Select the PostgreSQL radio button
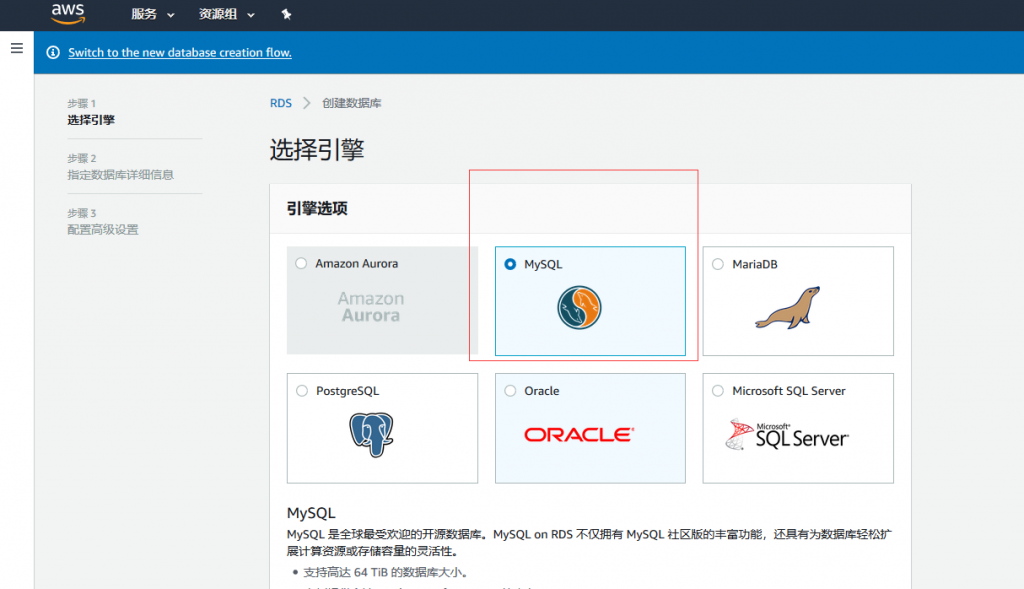Screen dimensions: 1024x589 (x=302, y=390)
